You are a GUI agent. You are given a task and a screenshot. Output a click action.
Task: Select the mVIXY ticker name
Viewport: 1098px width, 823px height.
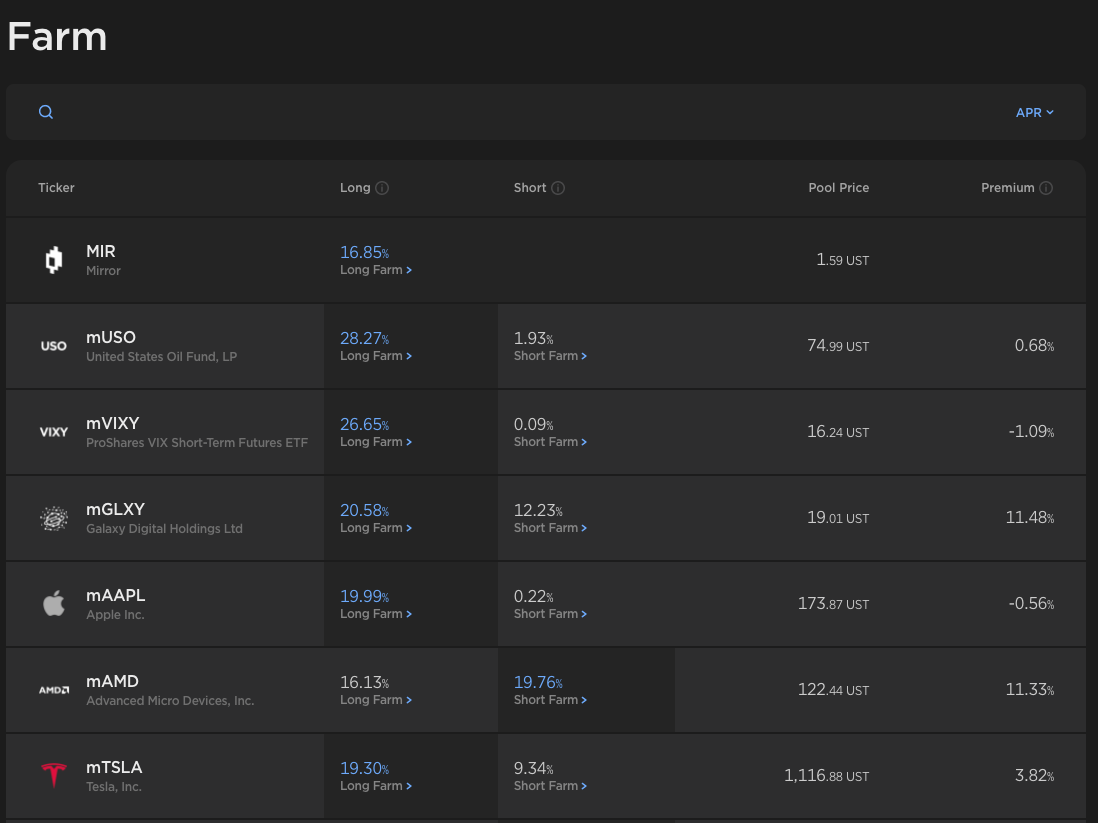(113, 423)
